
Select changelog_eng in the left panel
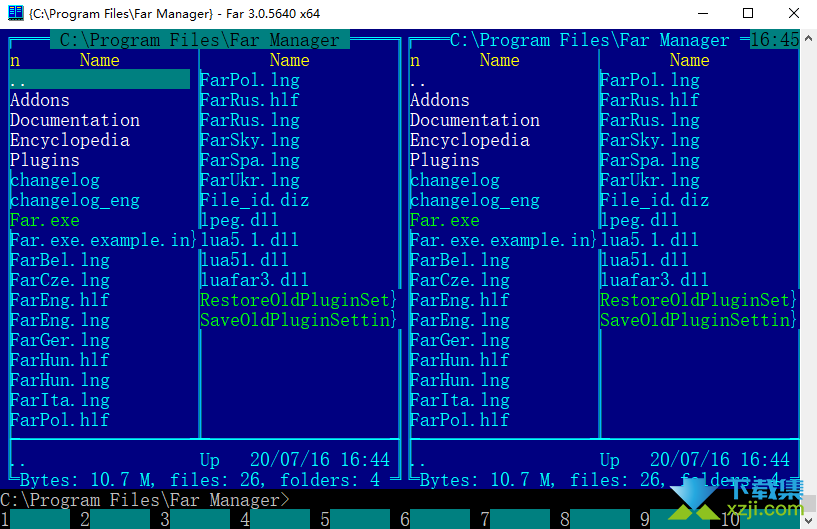(x=75, y=201)
